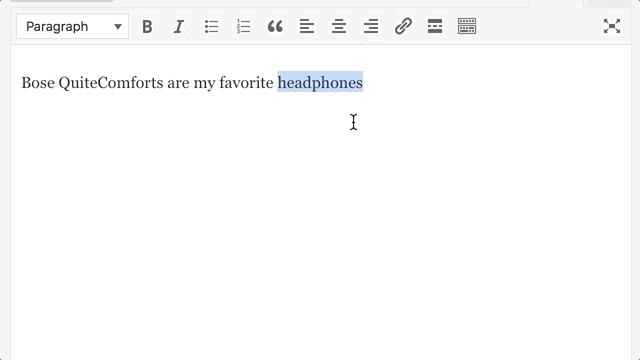This screenshot has width=640, height=360.
Task: Open the Paragraph format dropdown
Action: click(x=73, y=27)
